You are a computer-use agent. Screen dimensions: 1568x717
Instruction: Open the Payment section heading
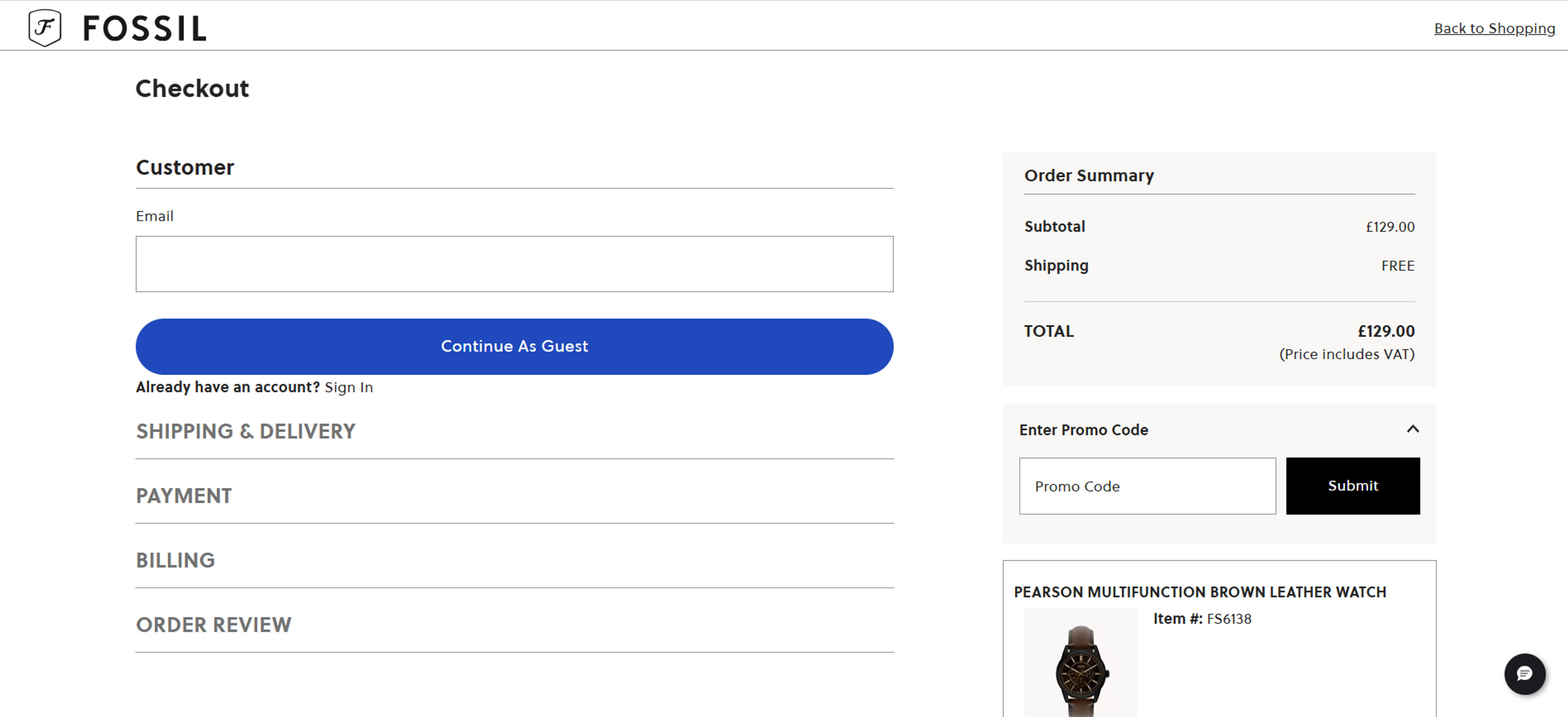coord(184,496)
